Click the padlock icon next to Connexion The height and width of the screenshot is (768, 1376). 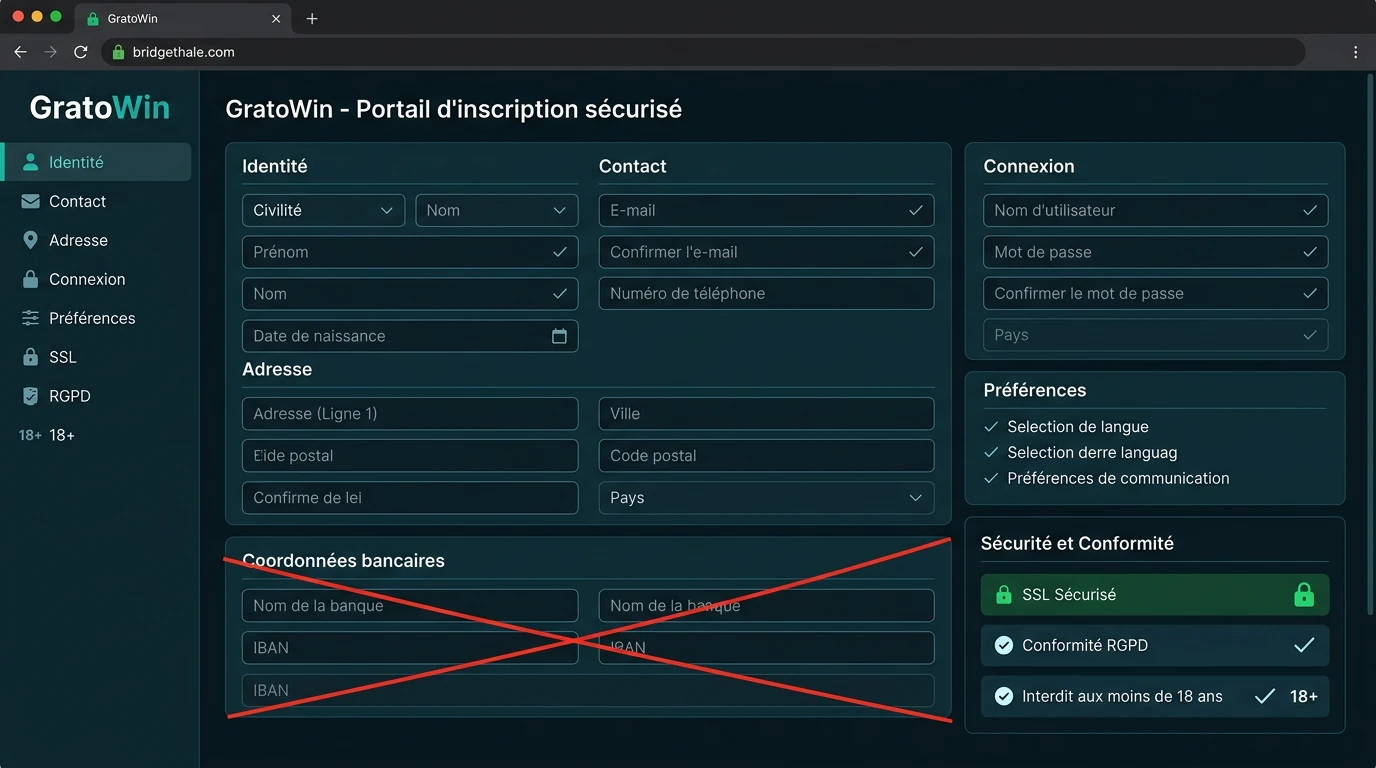coord(30,279)
